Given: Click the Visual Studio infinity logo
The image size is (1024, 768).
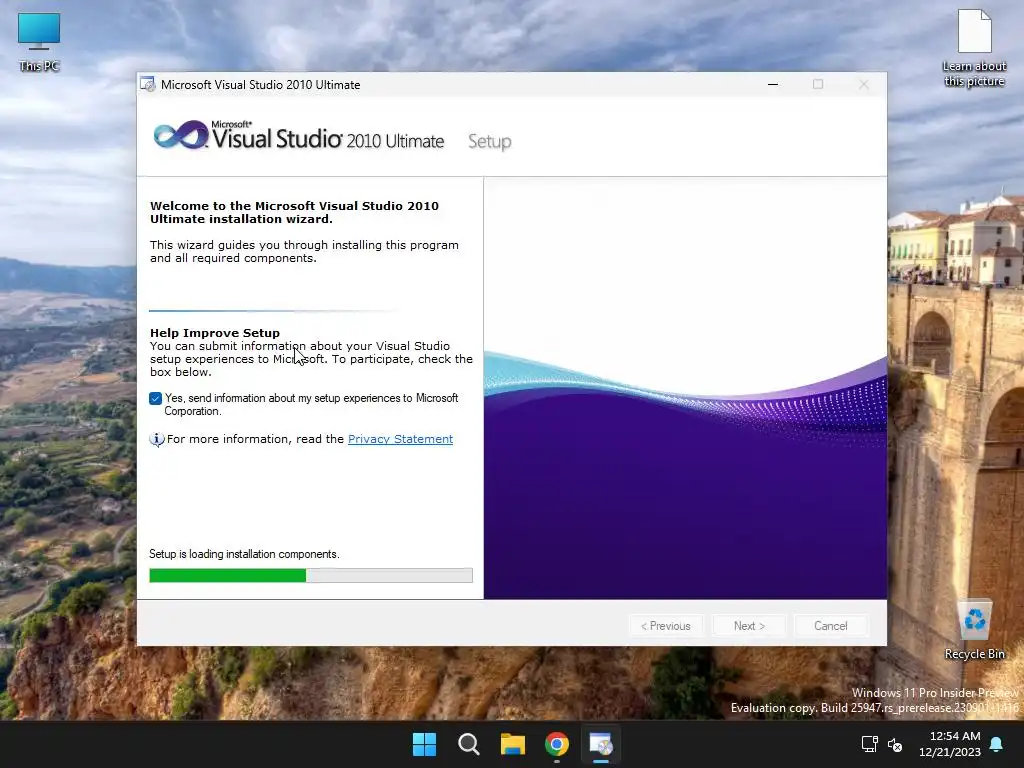Looking at the screenshot, I should [181, 135].
